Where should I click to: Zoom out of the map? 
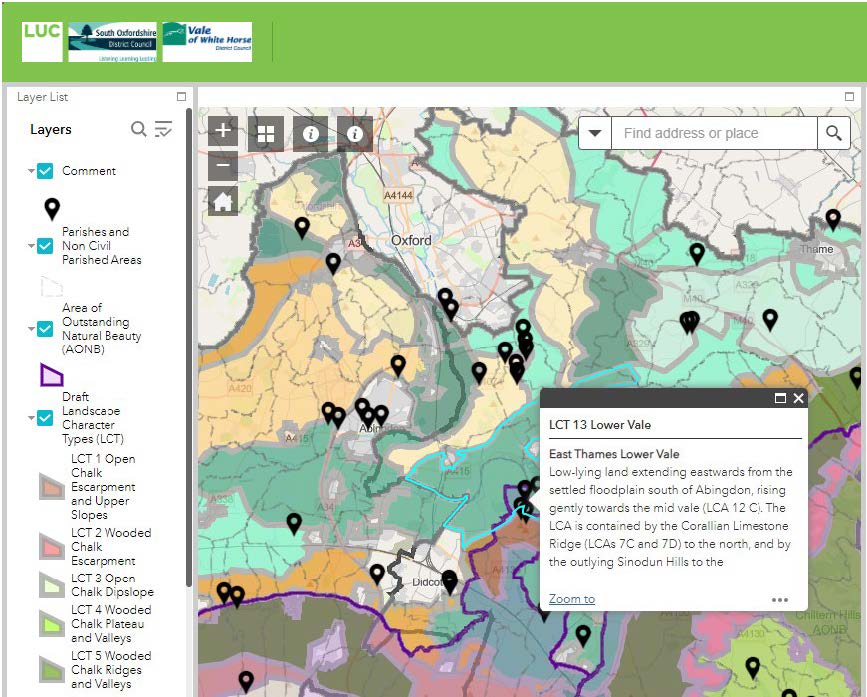[223, 166]
